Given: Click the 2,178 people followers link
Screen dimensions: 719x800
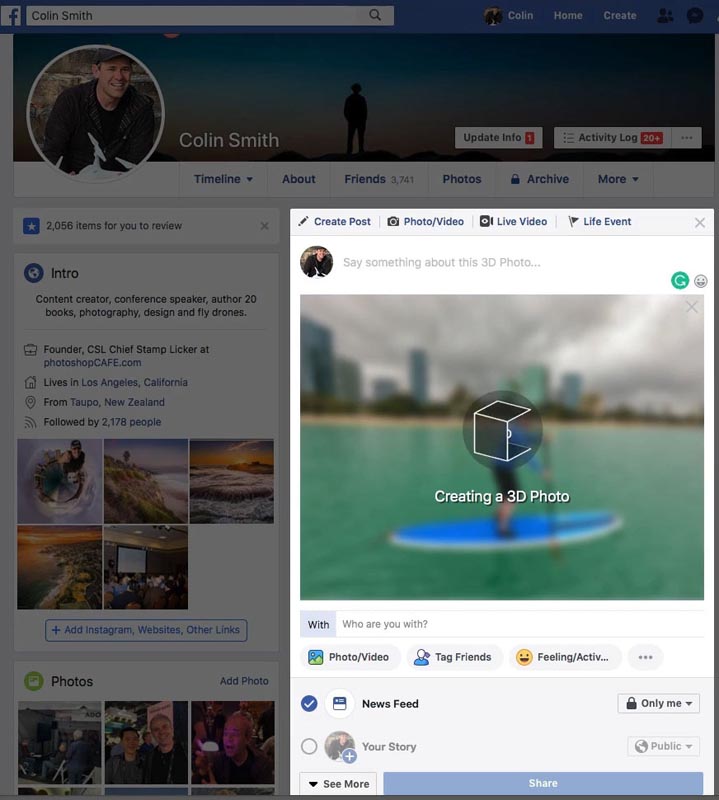Looking at the screenshot, I should click(x=131, y=422).
